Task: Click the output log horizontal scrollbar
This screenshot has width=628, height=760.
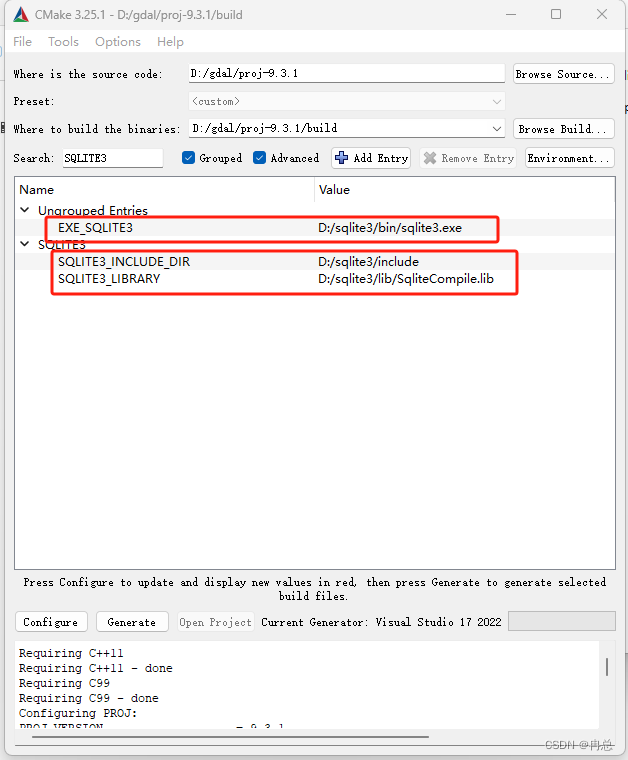Action: (x=230, y=737)
